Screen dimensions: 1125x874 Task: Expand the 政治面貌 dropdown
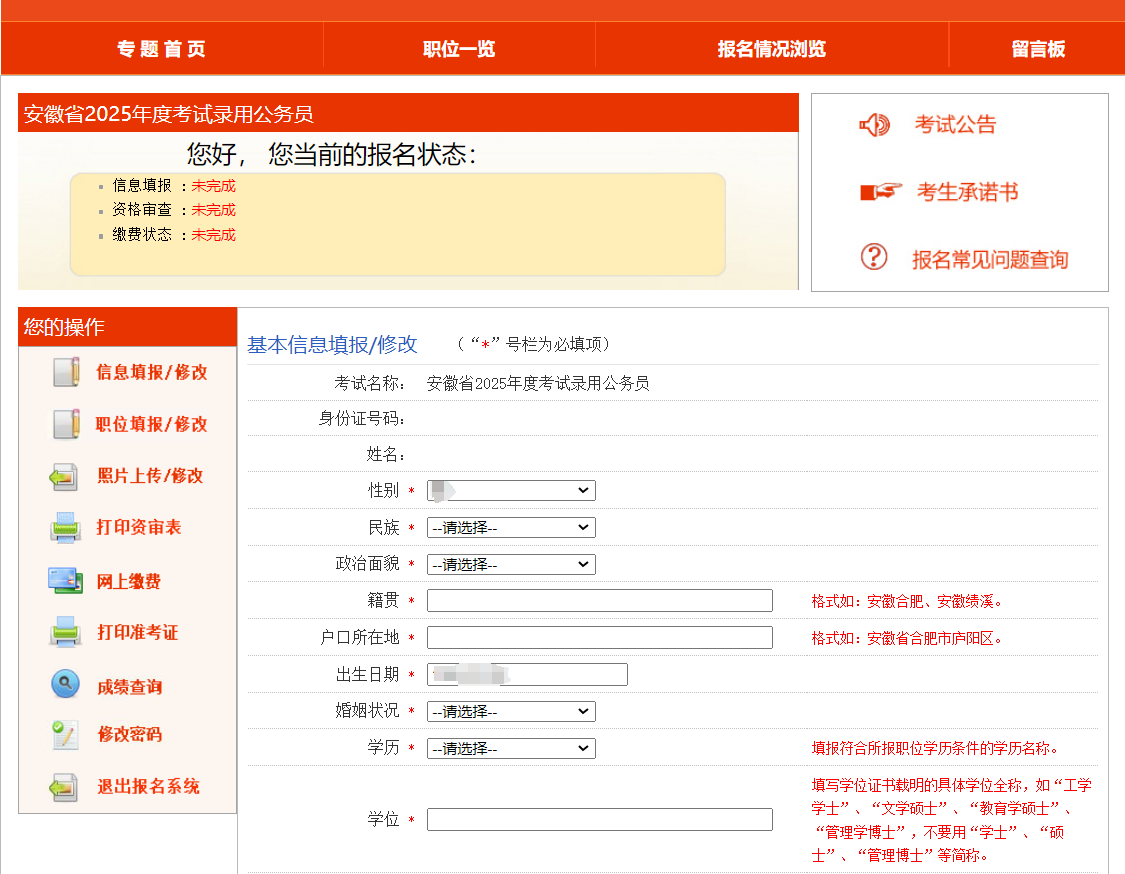pyautogui.click(x=511, y=565)
